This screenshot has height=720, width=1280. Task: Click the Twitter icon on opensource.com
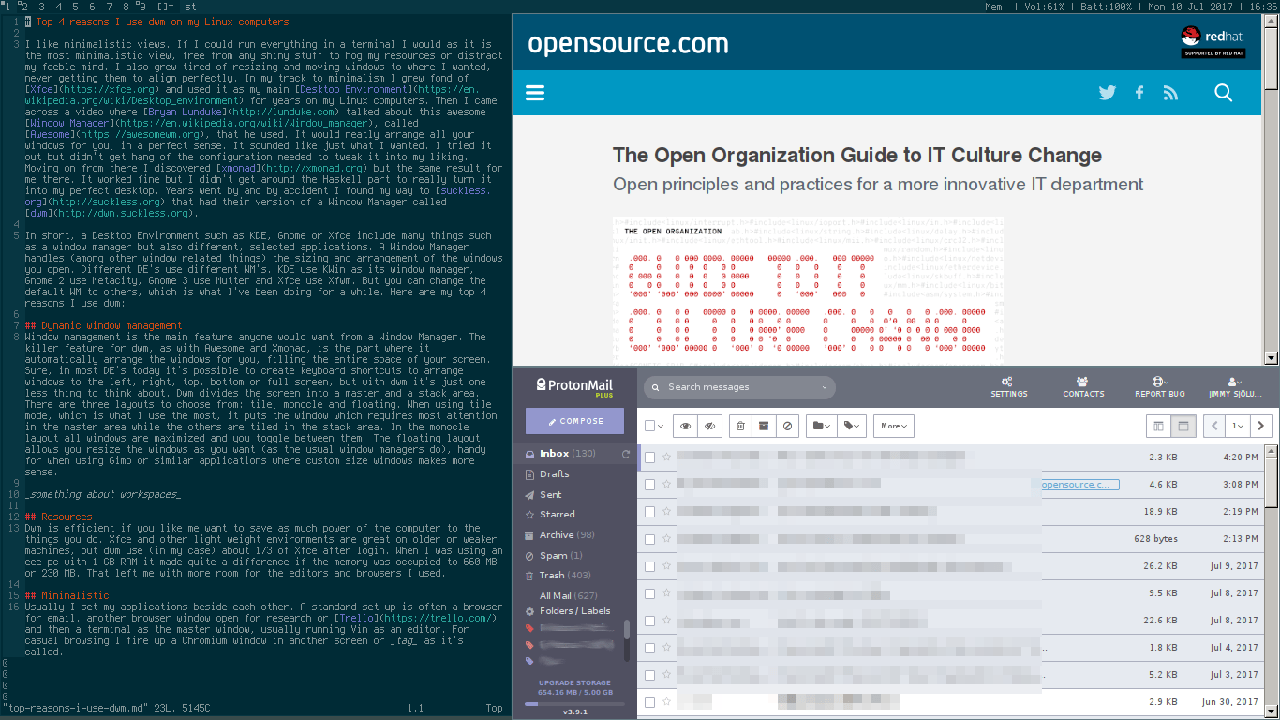pyautogui.click(x=1107, y=93)
